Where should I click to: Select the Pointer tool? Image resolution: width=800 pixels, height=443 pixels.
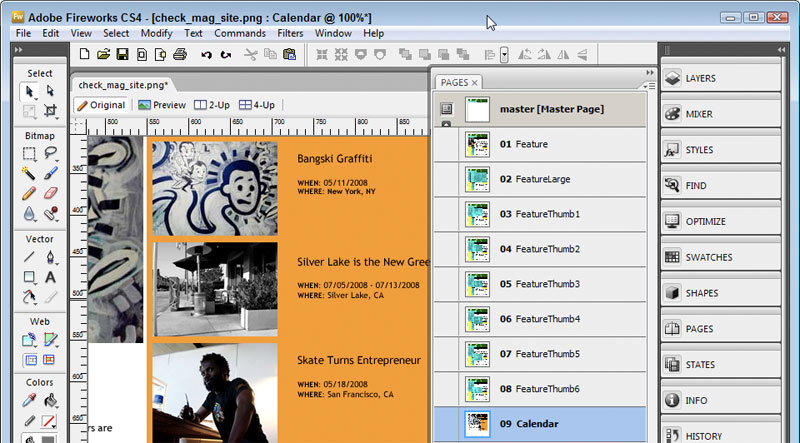[29, 92]
